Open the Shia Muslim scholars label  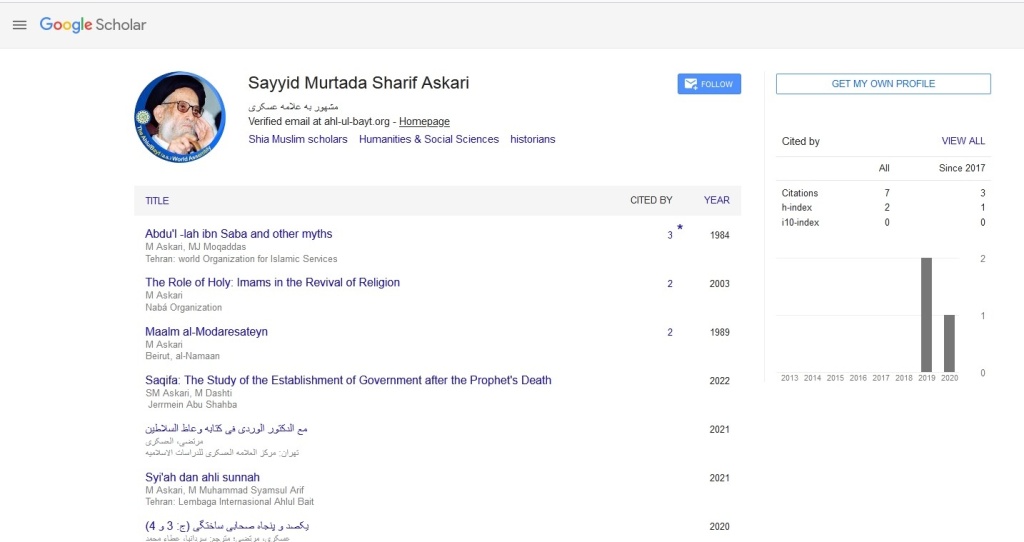pyautogui.click(x=298, y=139)
